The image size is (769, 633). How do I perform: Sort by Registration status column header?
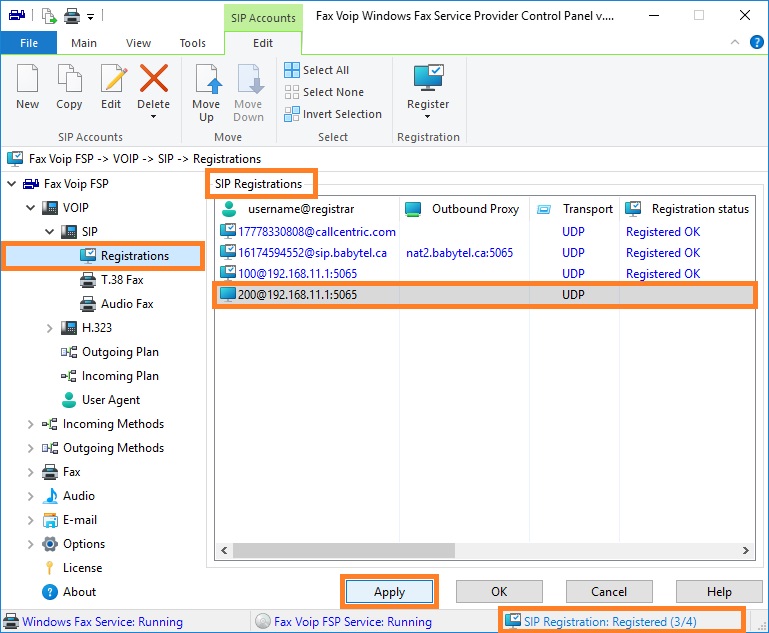tap(687, 209)
